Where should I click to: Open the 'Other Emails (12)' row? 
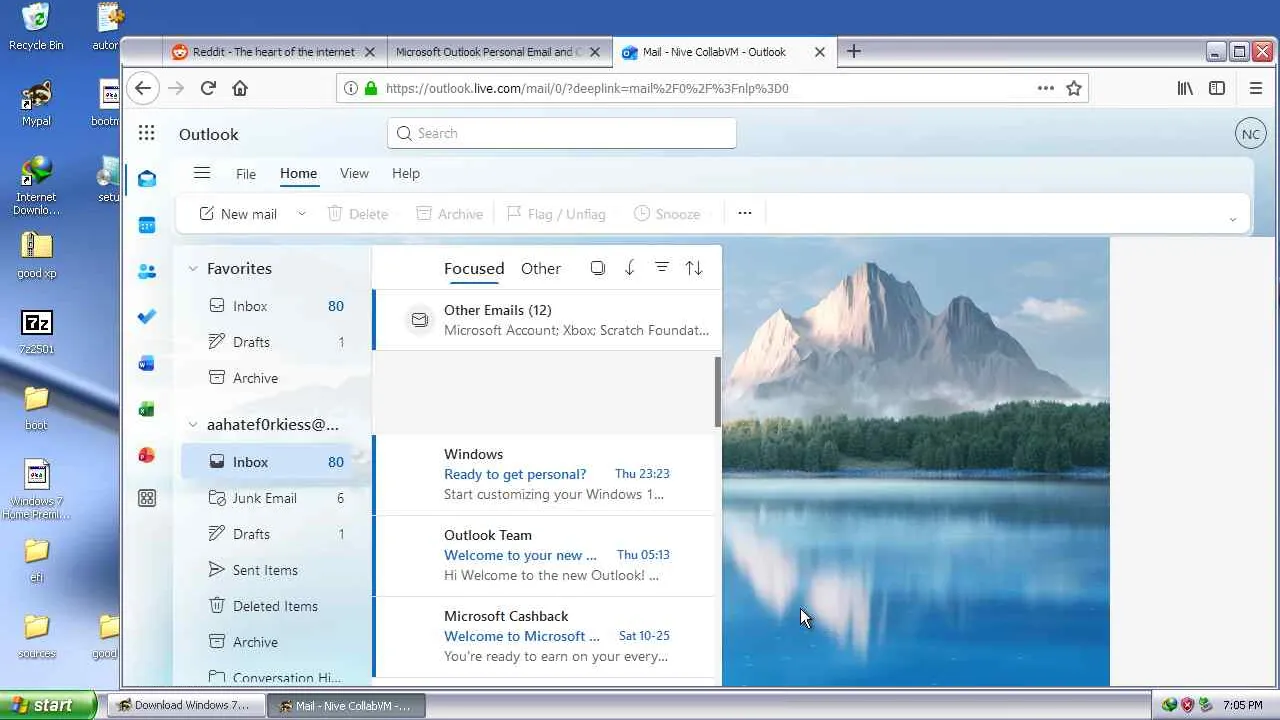(547, 320)
